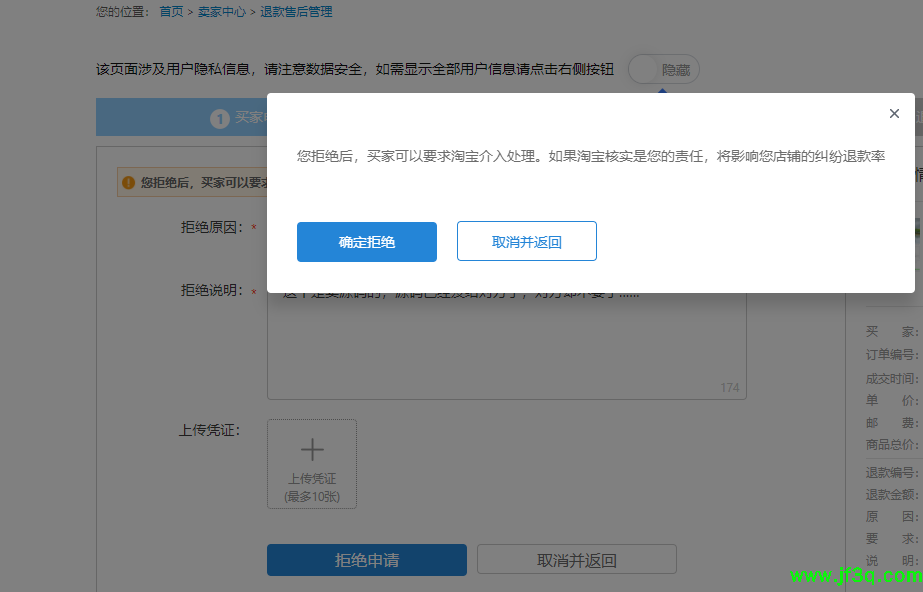Click the red asterisk beside 拒绝说明
923x592 pixels.
pyautogui.click(x=254, y=291)
